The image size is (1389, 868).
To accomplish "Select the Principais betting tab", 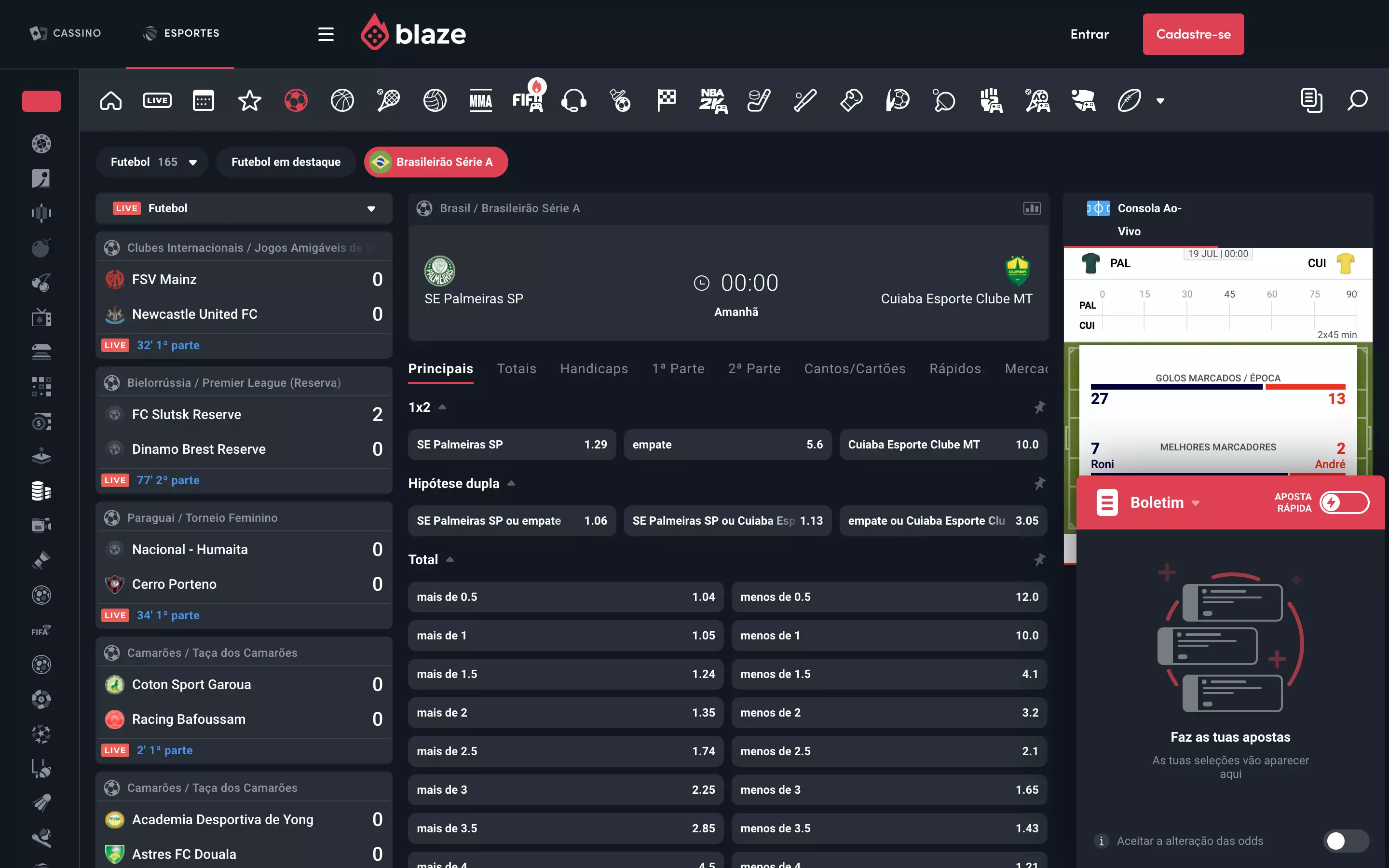I will click(441, 368).
